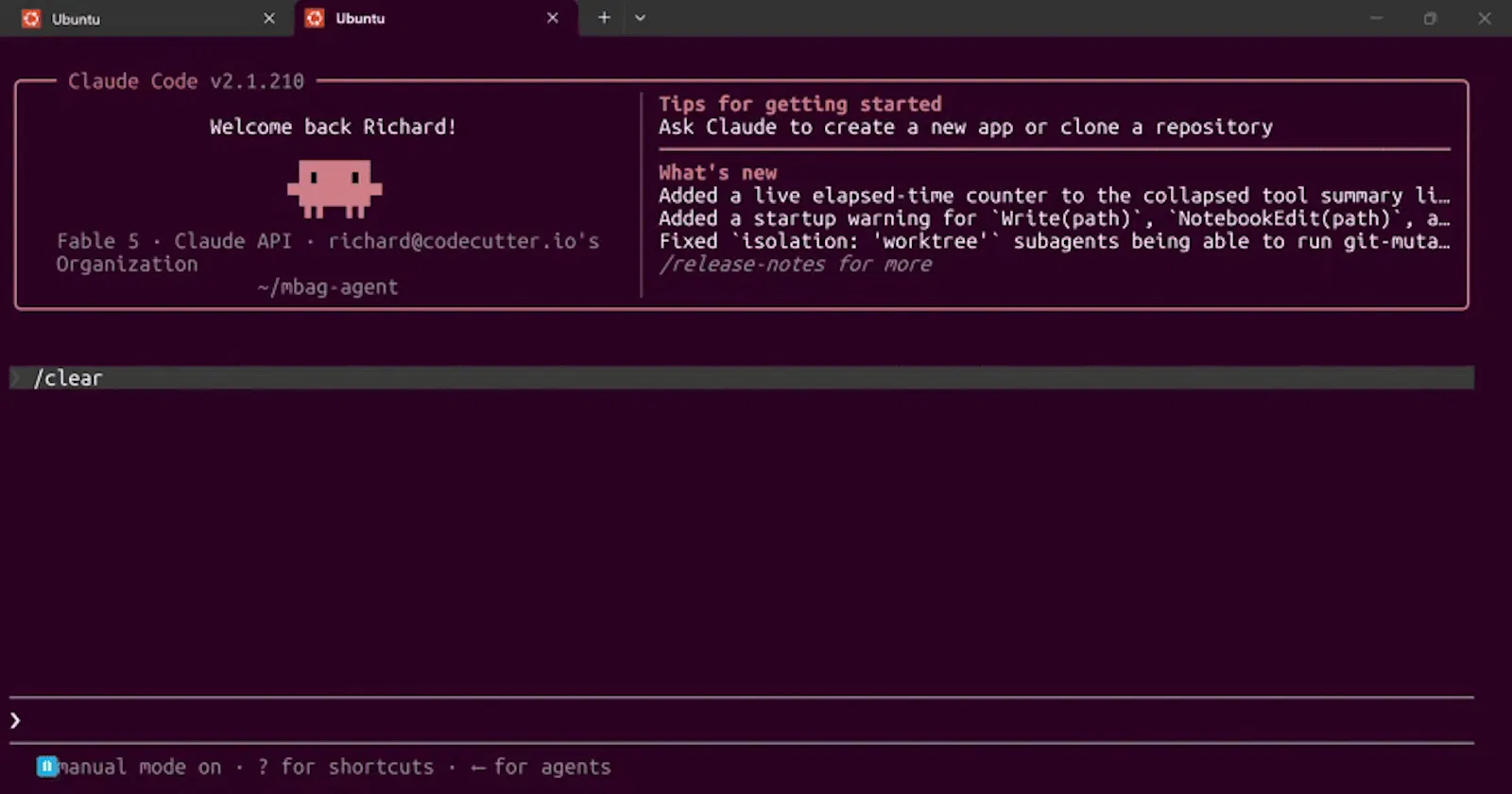Click '← for agents' hint

(541, 767)
